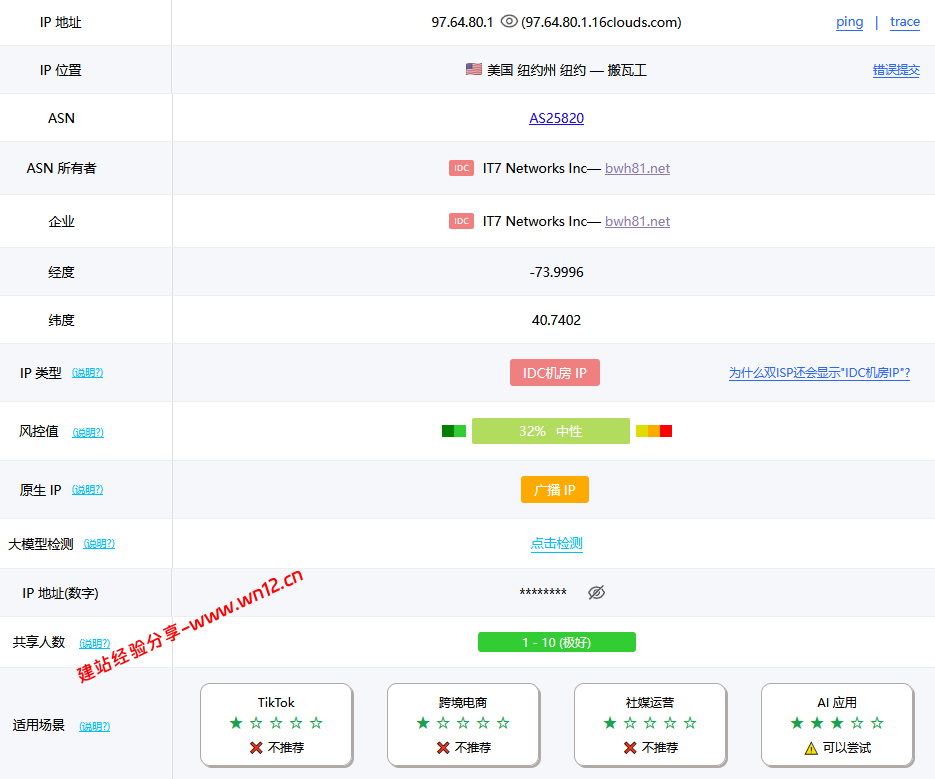Click the 1 - 10 (极好) green bar
935x779 pixels.
click(x=556, y=642)
